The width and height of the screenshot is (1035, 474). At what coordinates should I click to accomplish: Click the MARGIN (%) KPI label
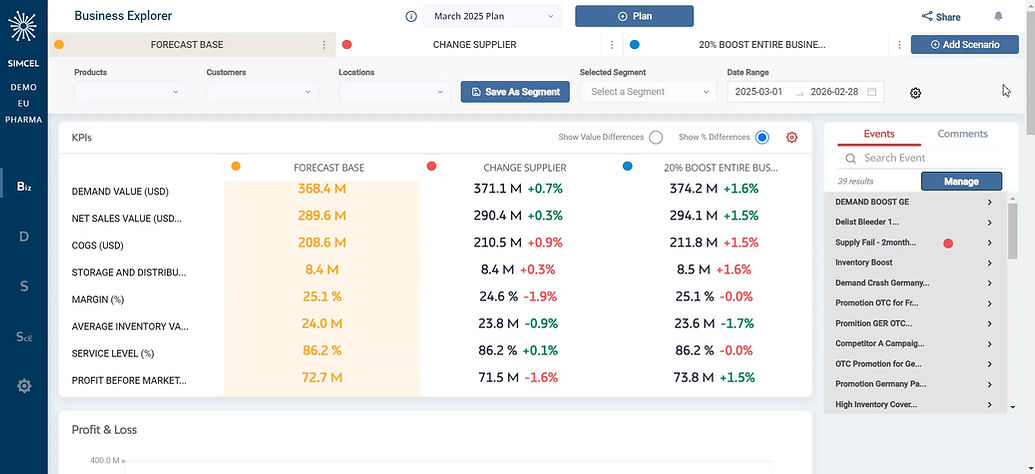(98, 300)
